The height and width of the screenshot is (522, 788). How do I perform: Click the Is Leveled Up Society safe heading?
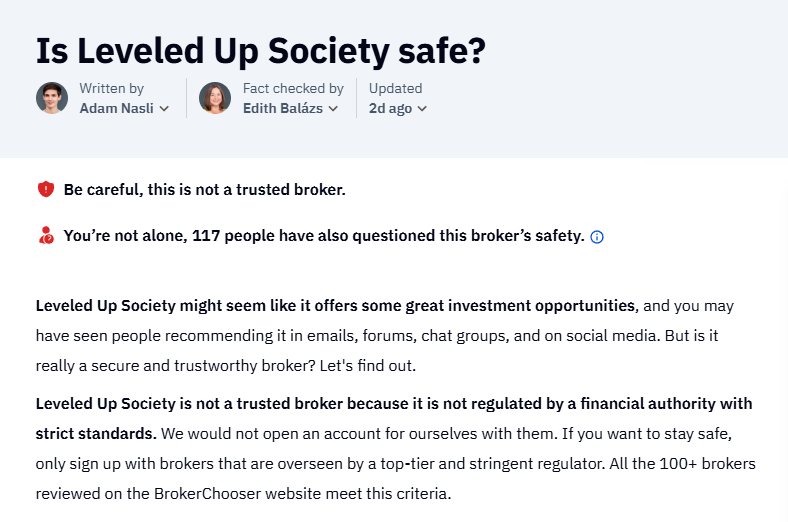pyautogui.click(x=261, y=51)
